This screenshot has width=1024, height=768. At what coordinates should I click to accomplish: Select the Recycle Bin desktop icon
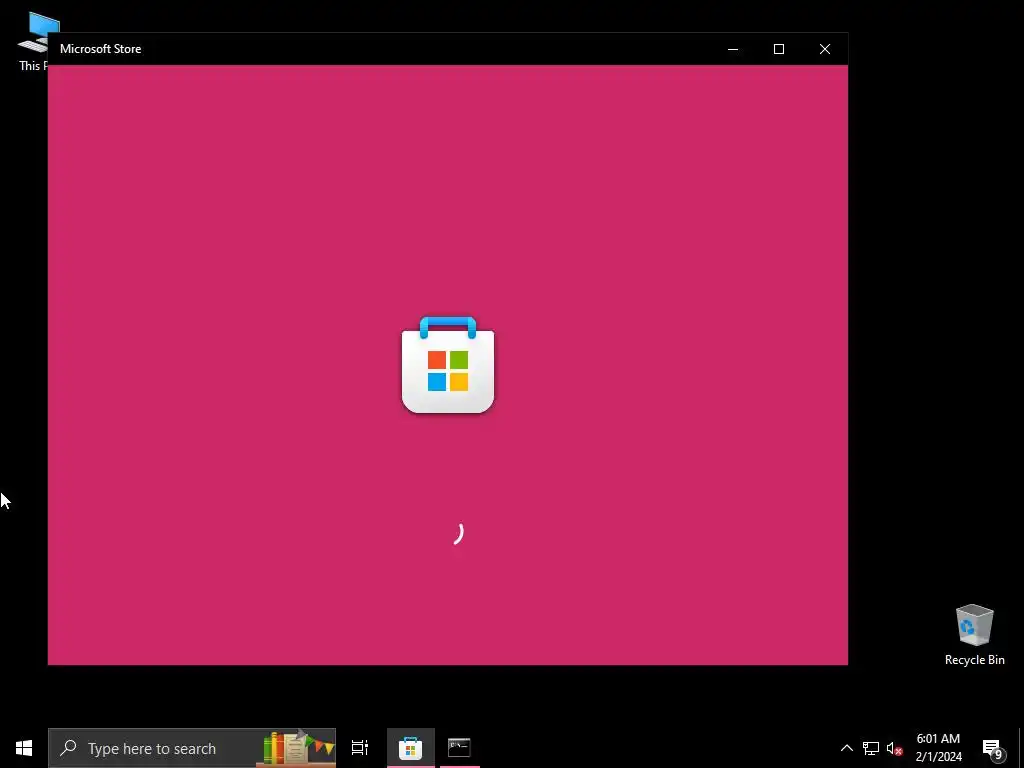974,635
